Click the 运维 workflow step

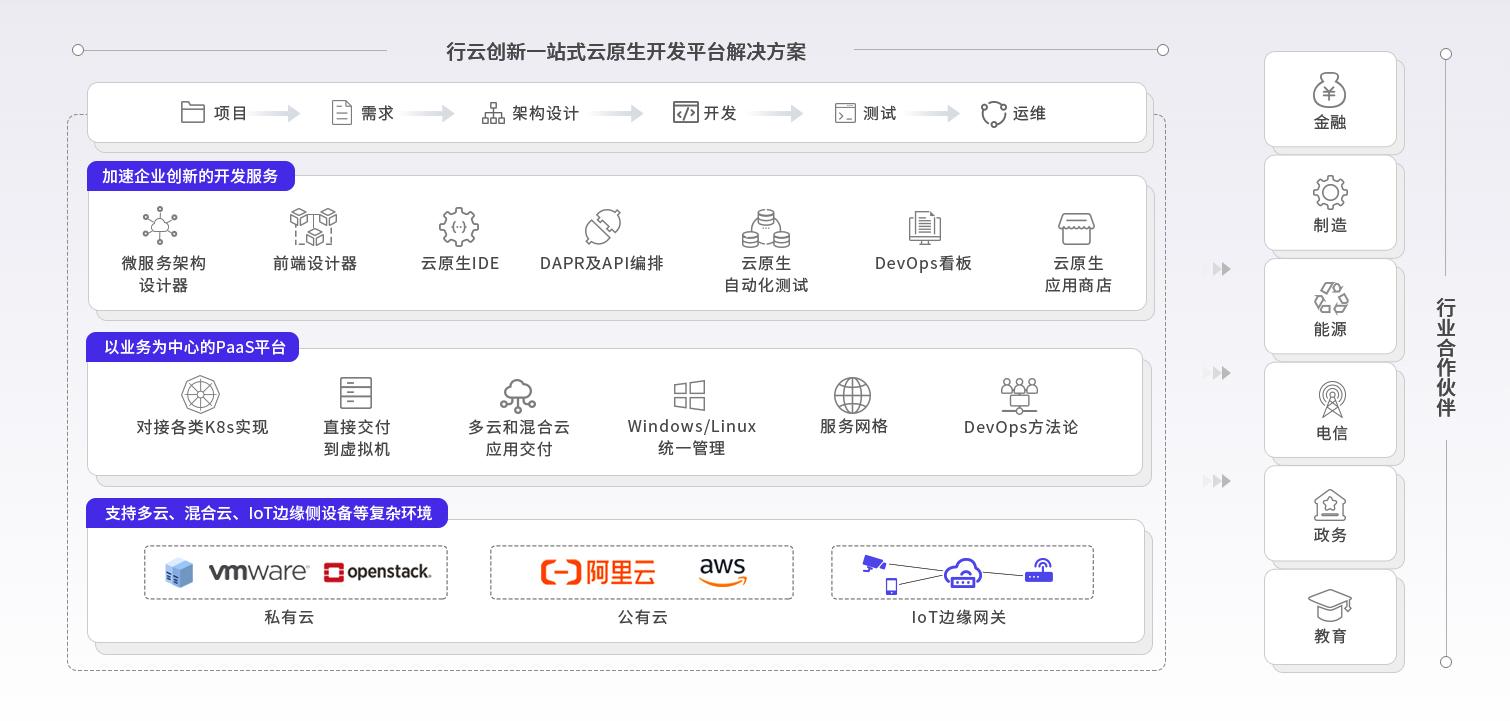[x=1013, y=113]
